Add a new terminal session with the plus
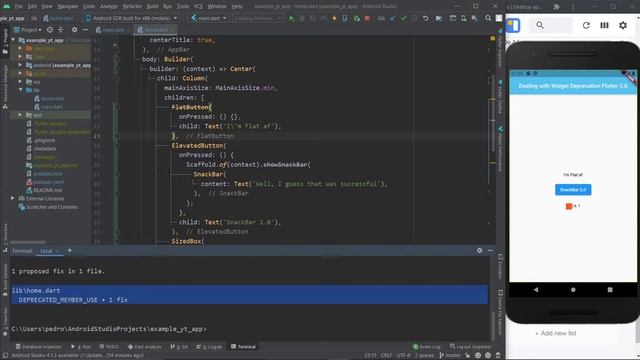This screenshot has height=360, width=640. coord(69,251)
